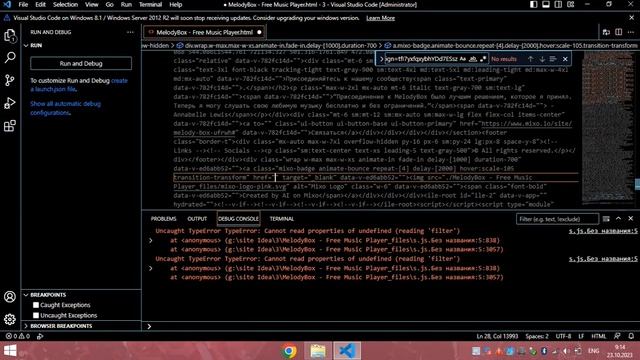The image size is (640, 360).
Task: Change the HTML language mode in the status bar
Action: coord(598,336)
